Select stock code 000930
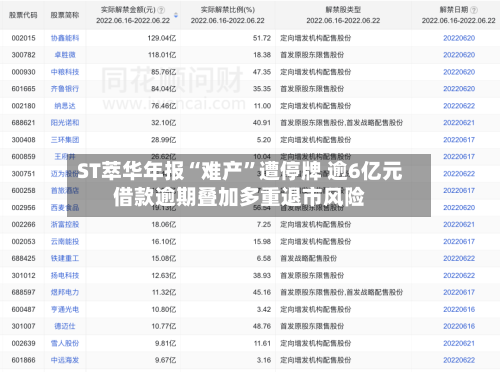 click(23, 72)
